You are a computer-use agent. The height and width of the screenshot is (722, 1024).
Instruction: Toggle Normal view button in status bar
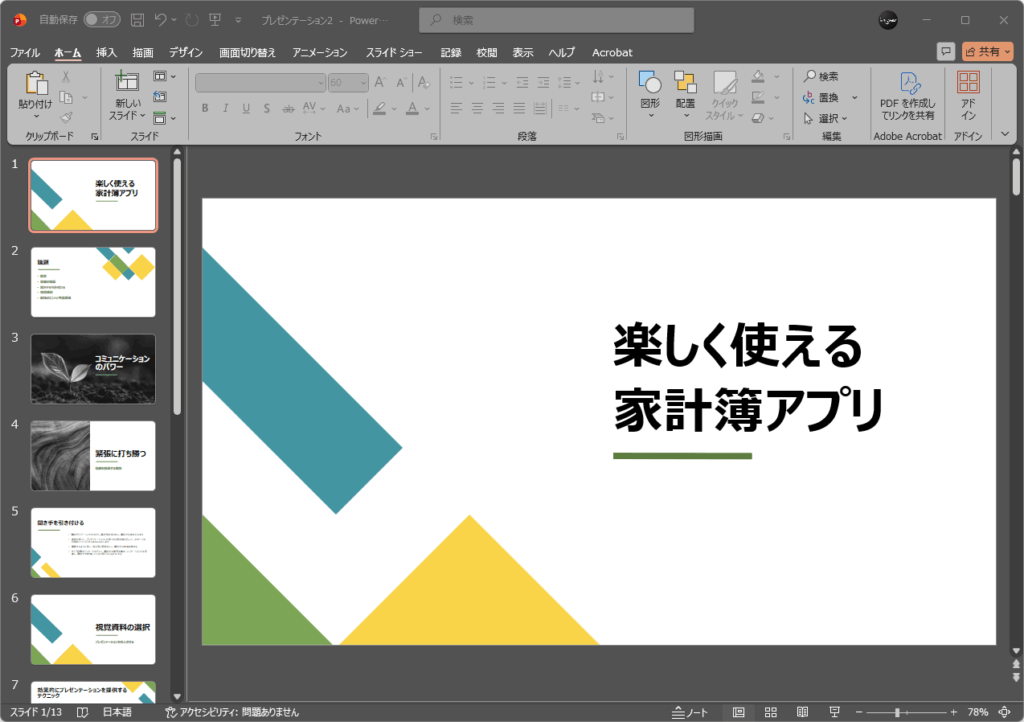(738, 712)
